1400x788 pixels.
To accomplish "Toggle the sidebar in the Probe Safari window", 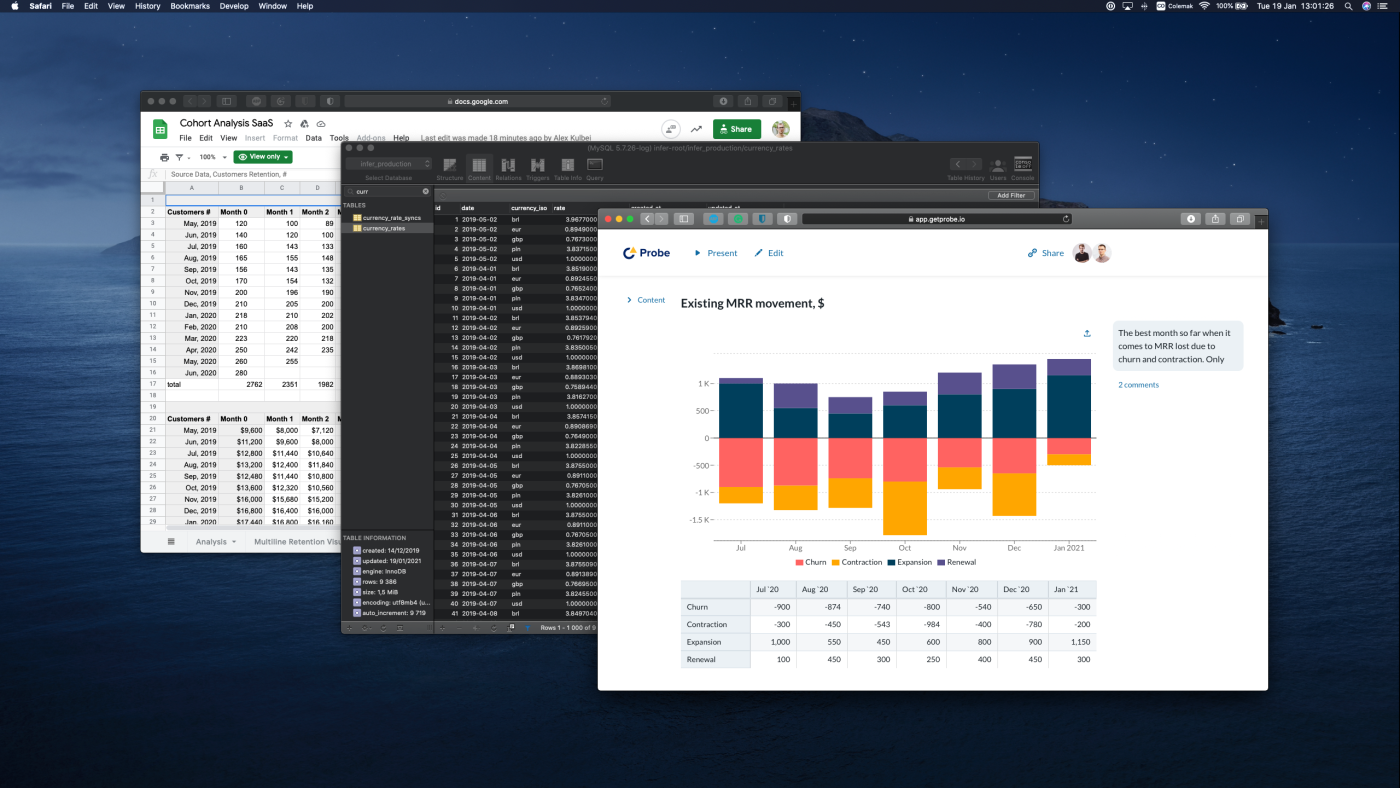I will (x=684, y=218).
